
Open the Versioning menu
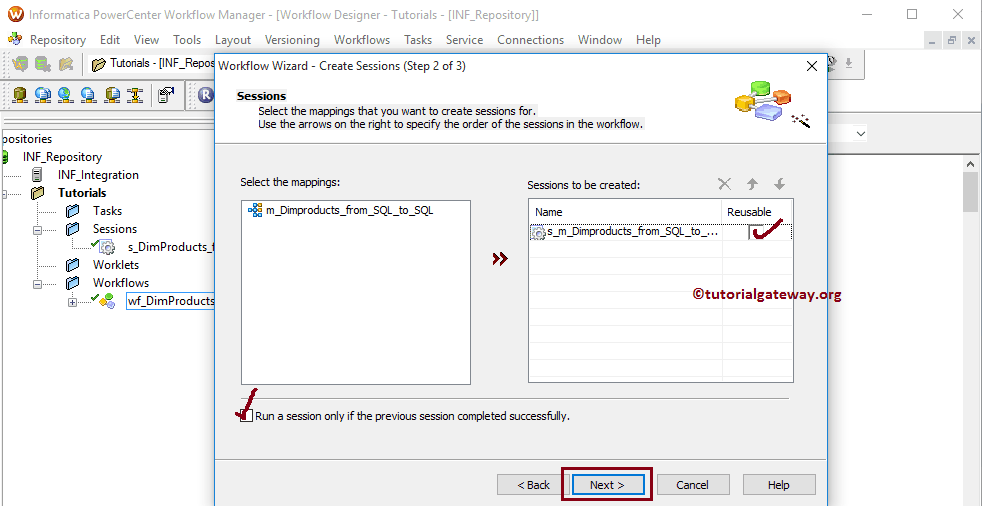[292, 39]
